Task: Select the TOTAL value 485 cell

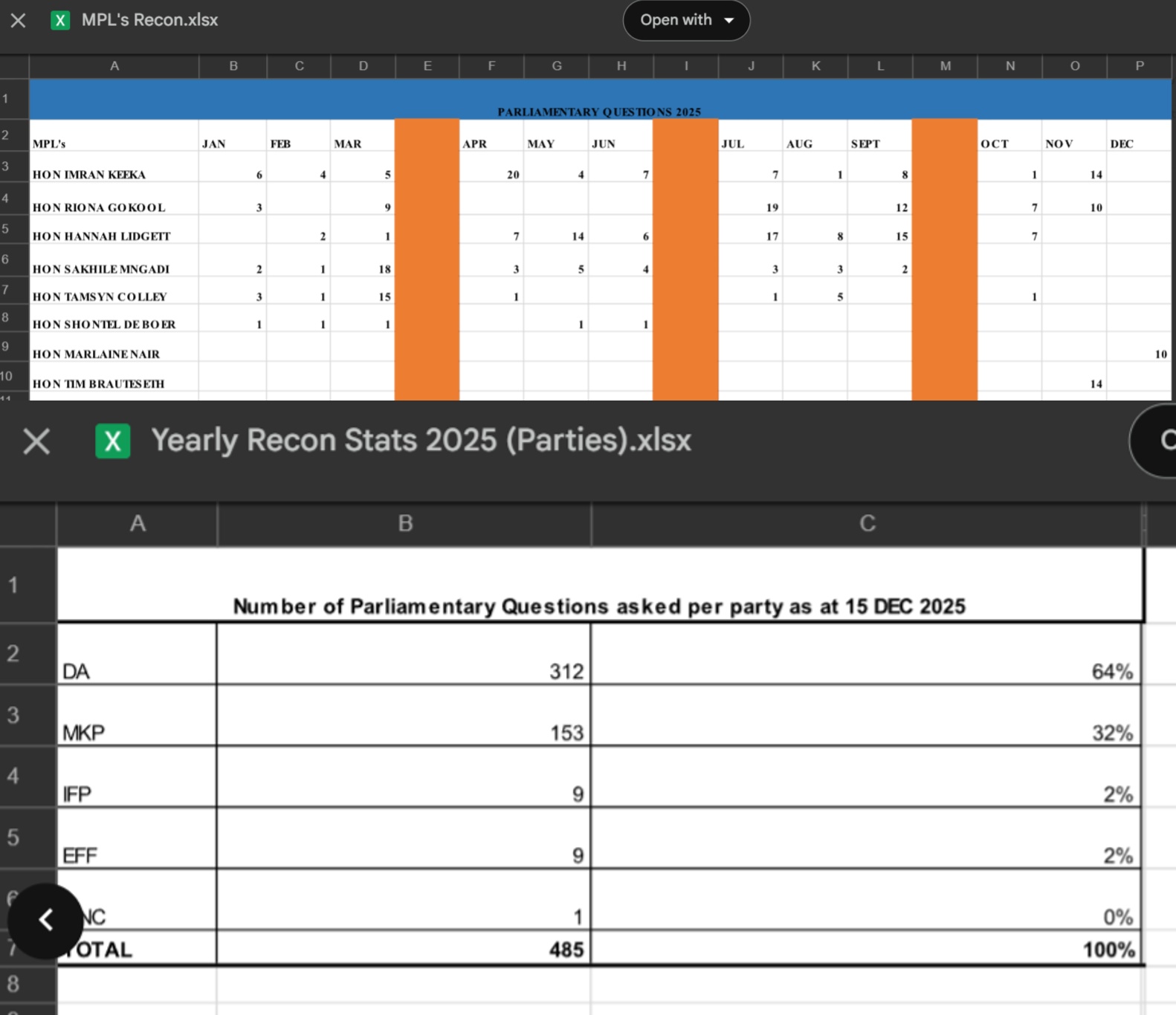Action: click(x=404, y=949)
